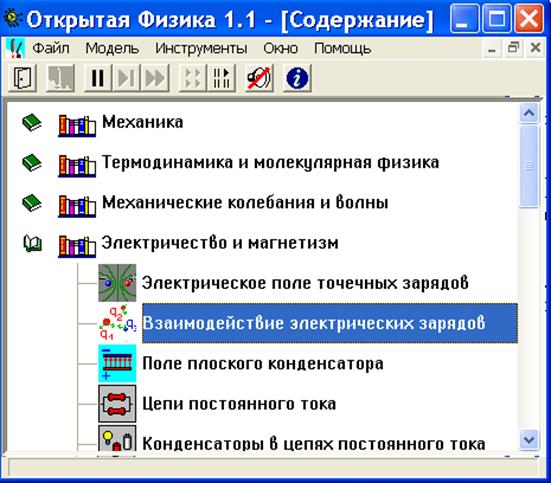
Task: Click the q1 q2 charges interaction thumbnail
Action: (x=117, y=323)
